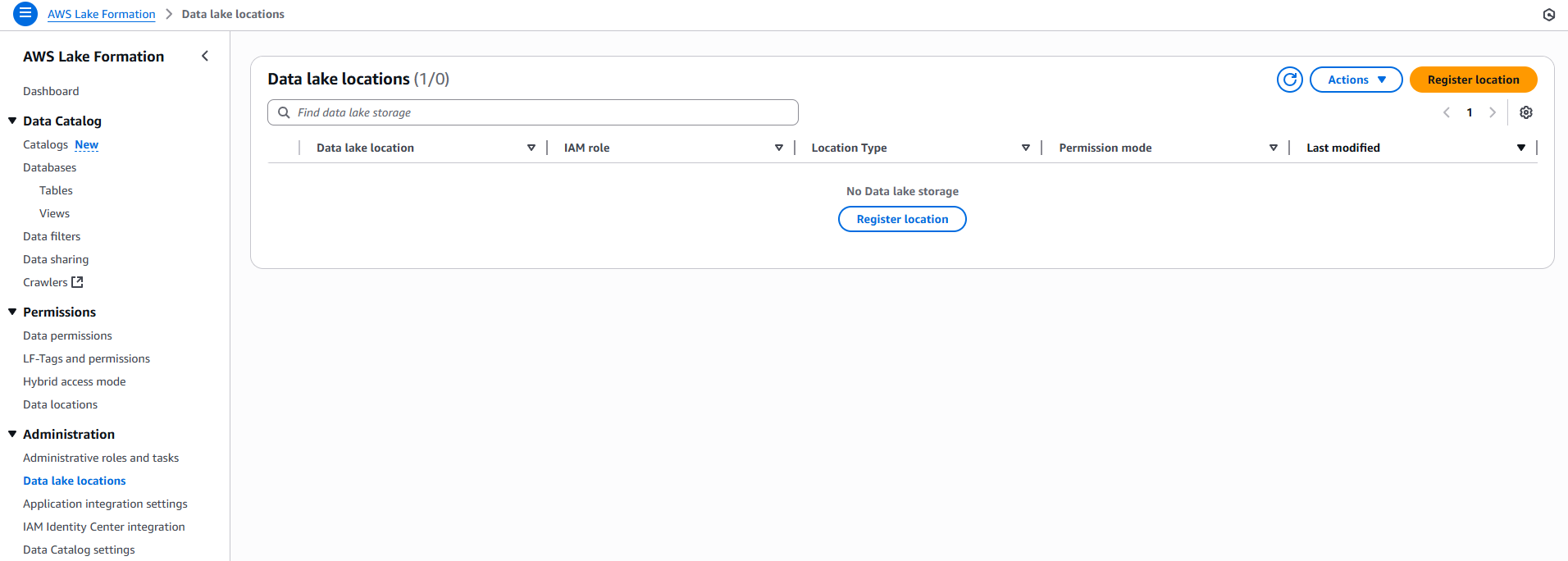Image resolution: width=1568 pixels, height=561 pixels.
Task: Click page number 1 in pagination
Action: click(x=1470, y=112)
